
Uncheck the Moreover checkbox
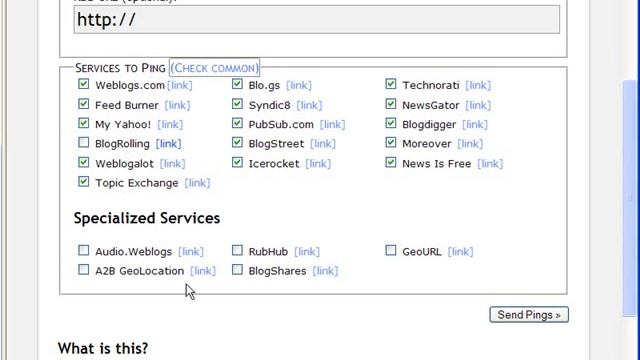point(391,142)
